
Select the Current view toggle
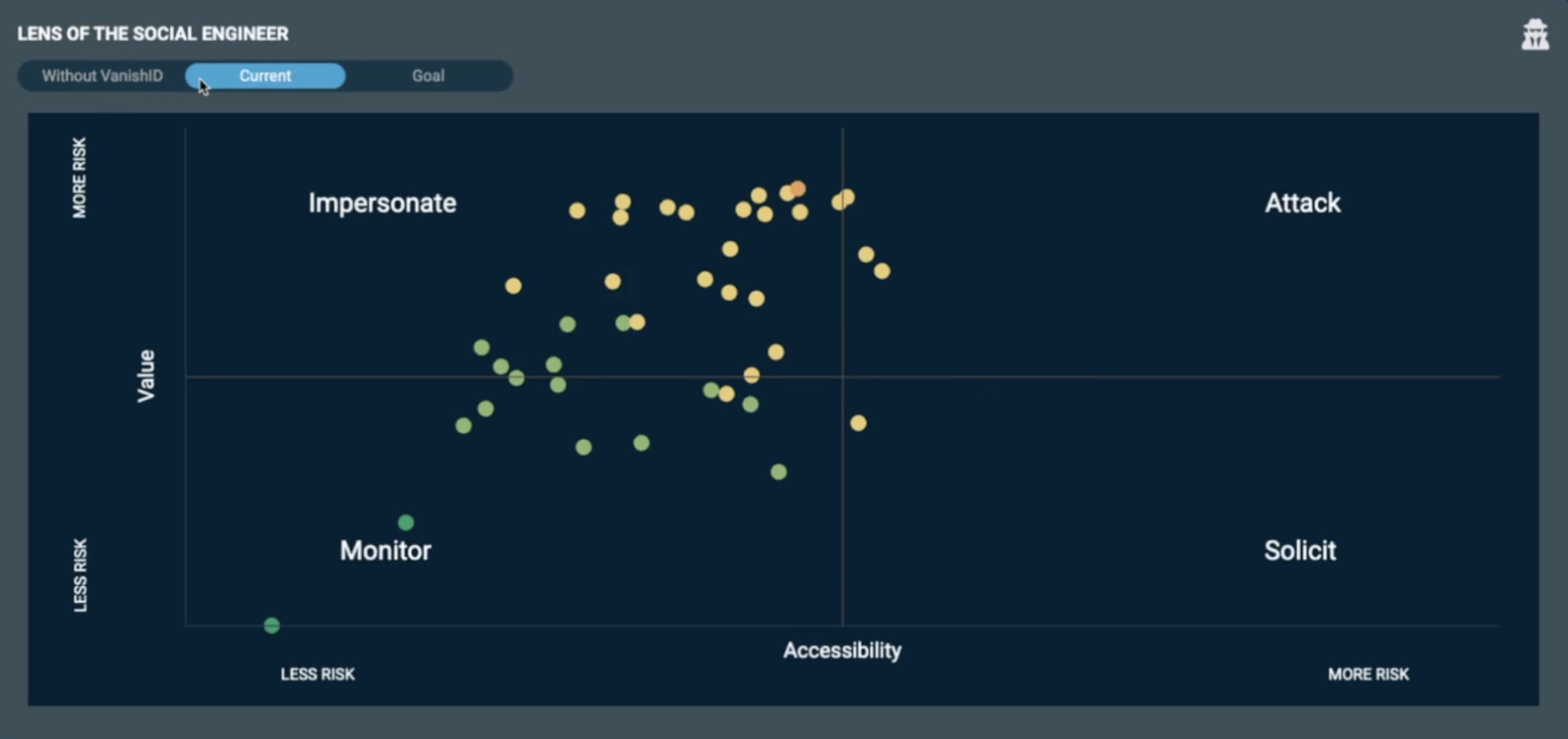265,76
